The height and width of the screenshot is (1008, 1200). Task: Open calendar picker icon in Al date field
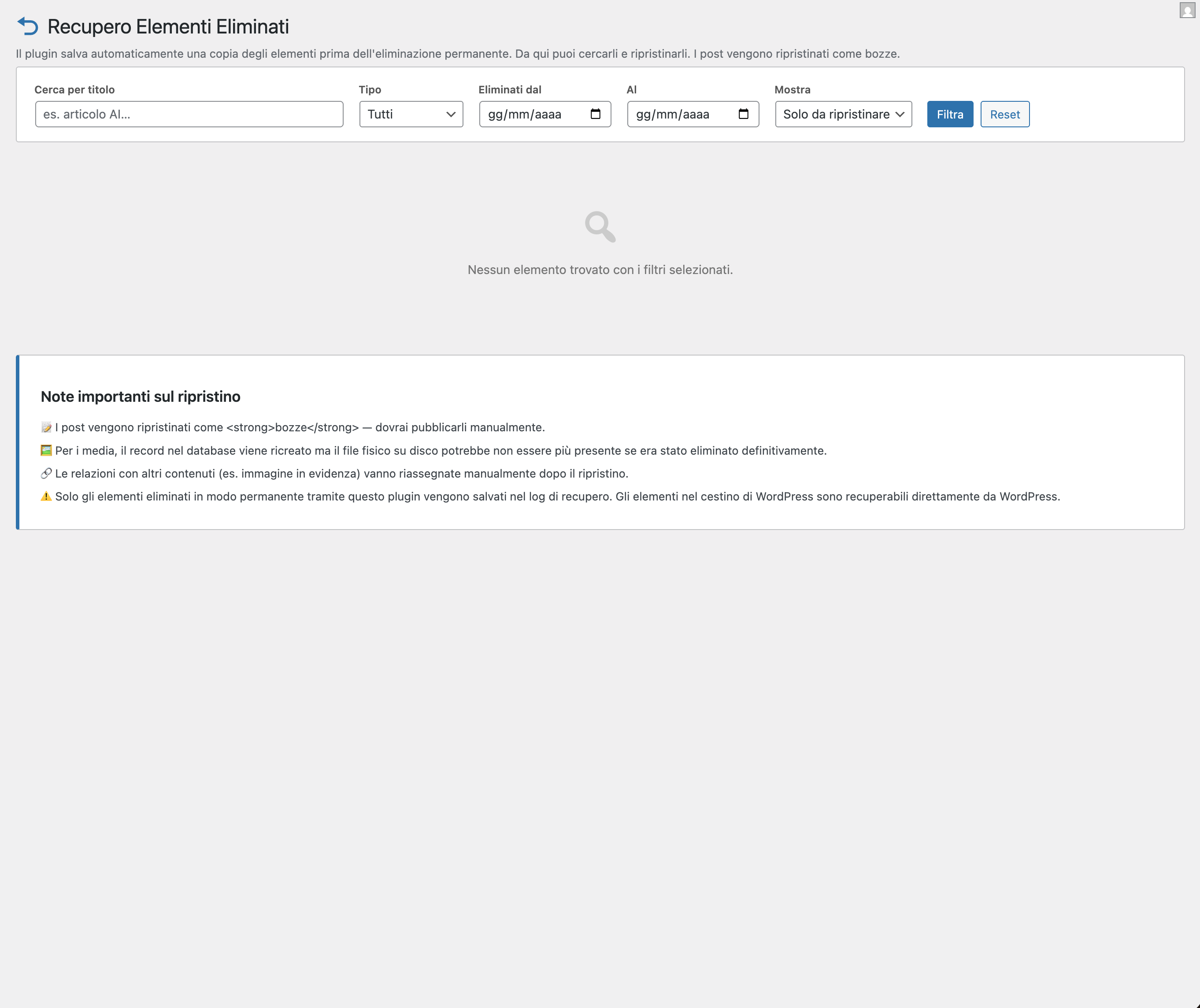click(743, 114)
